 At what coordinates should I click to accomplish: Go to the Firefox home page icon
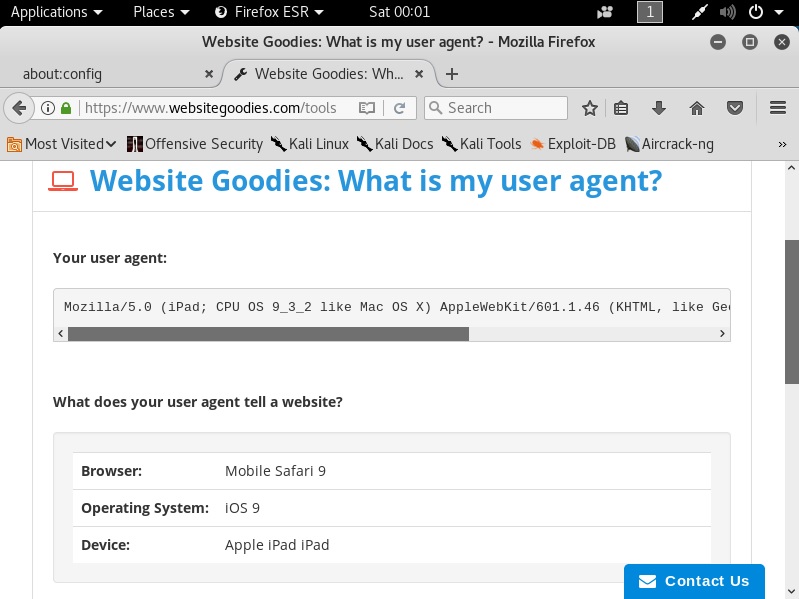(x=697, y=108)
